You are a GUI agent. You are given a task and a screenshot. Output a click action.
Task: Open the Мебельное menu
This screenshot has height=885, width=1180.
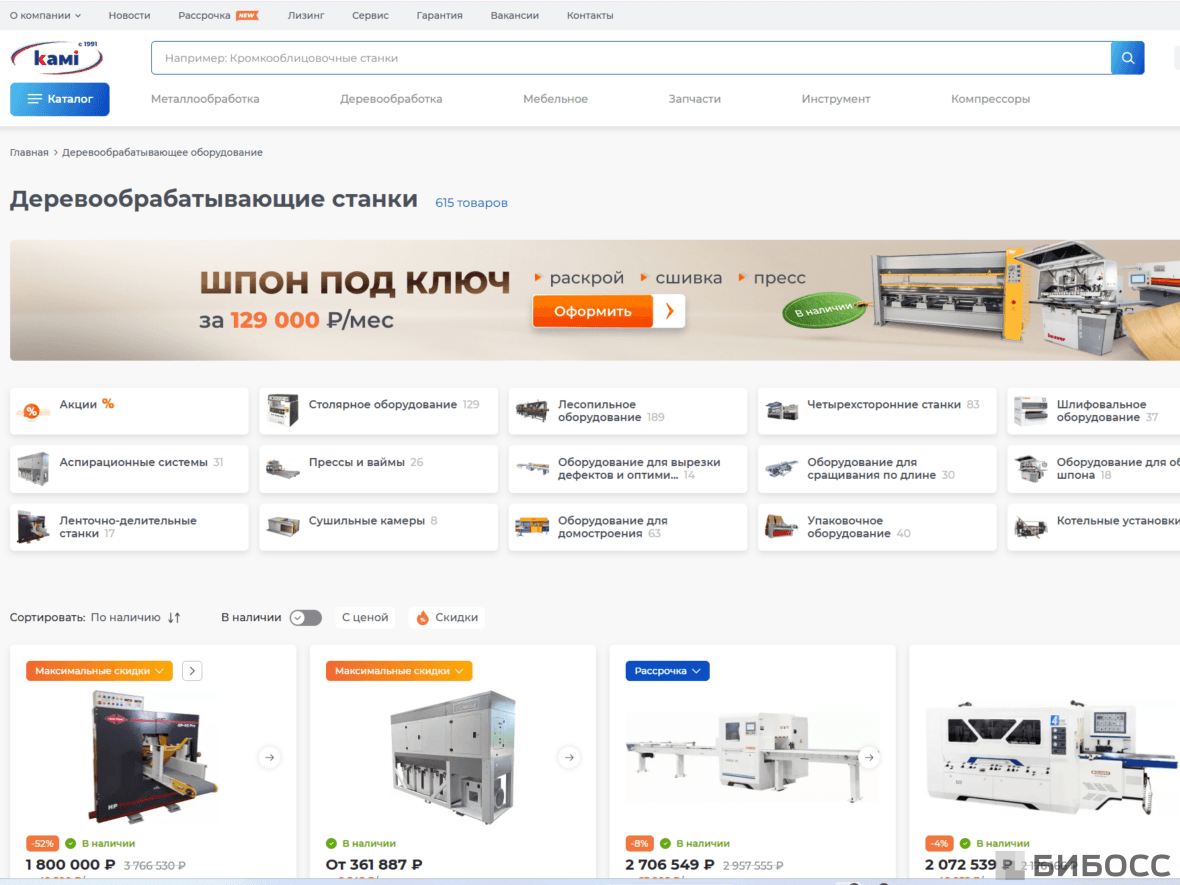pyautogui.click(x=555, y=99)
